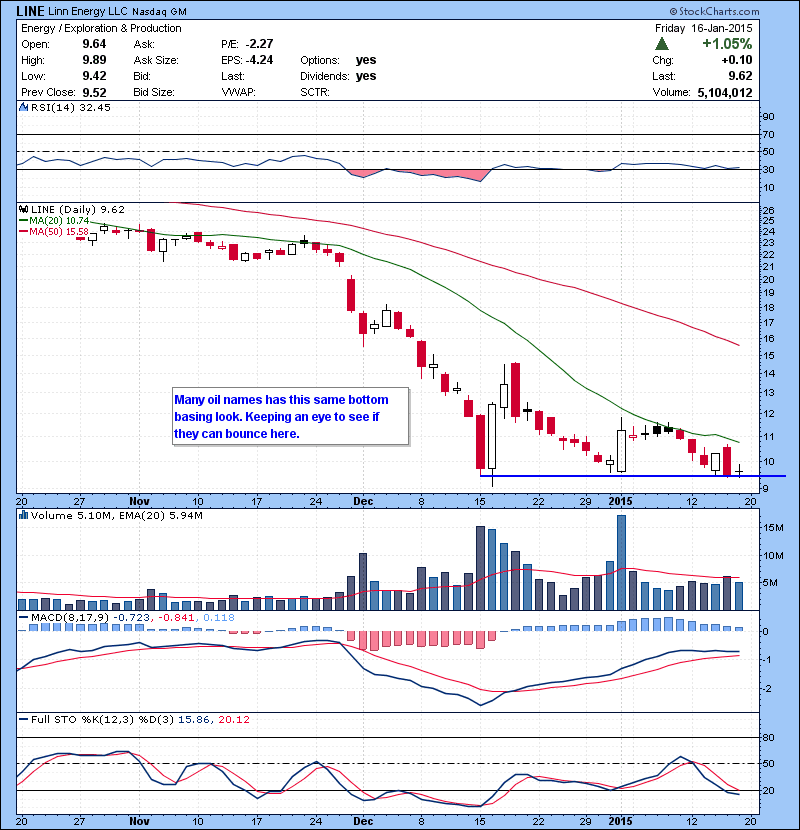Click the date Friday 16-Jan-2015
The width and height of the screenshot is (800, 830).
tap(704, 28)
